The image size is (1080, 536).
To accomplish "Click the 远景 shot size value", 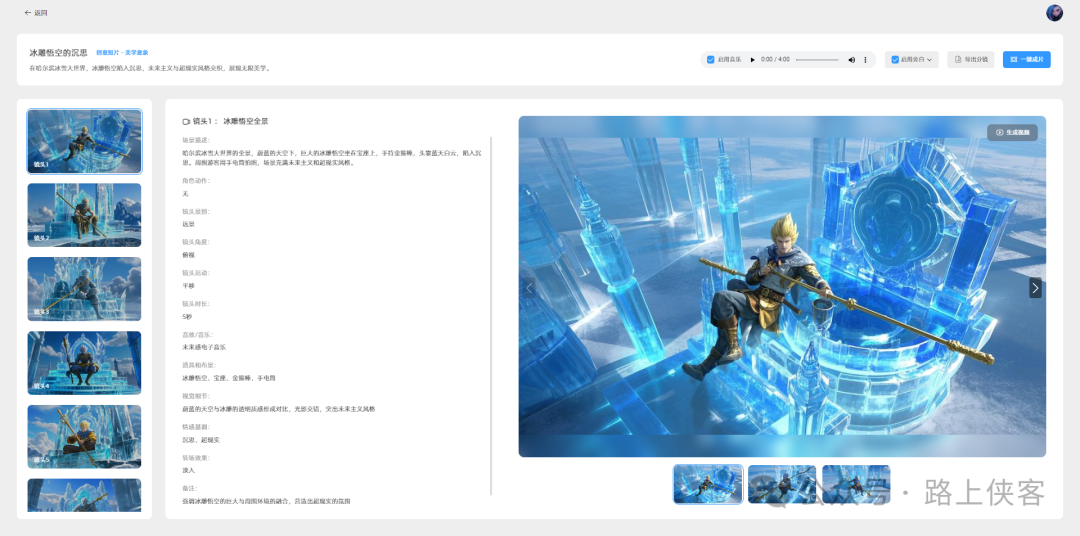I will [188, 224].
